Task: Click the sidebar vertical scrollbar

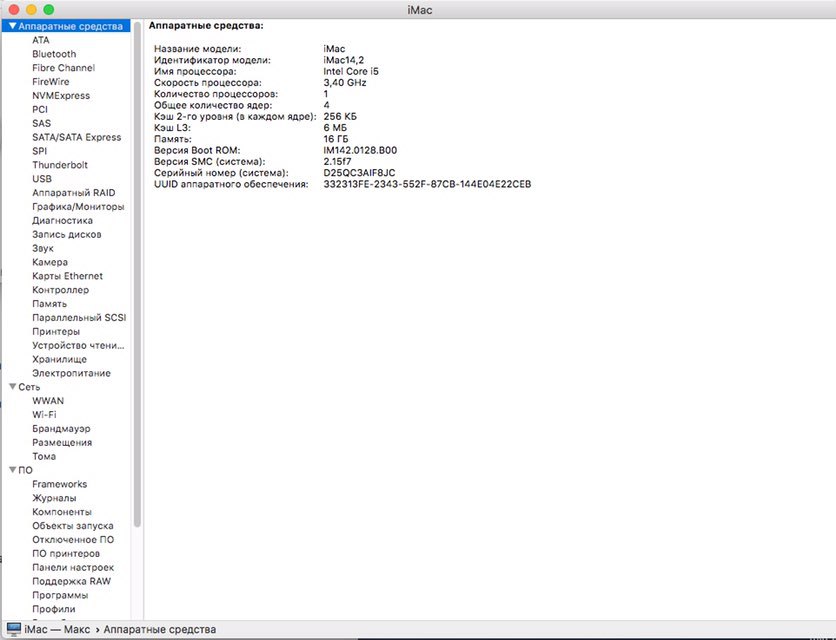Action: click(137, 275)
